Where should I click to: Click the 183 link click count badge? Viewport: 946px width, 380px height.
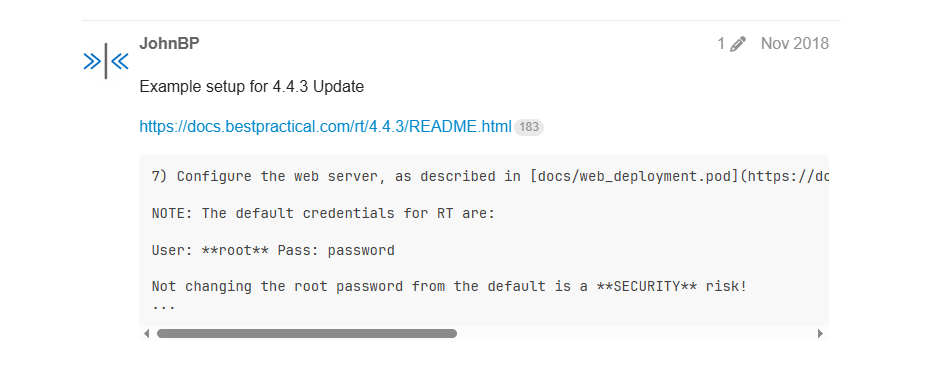[529, 127]
